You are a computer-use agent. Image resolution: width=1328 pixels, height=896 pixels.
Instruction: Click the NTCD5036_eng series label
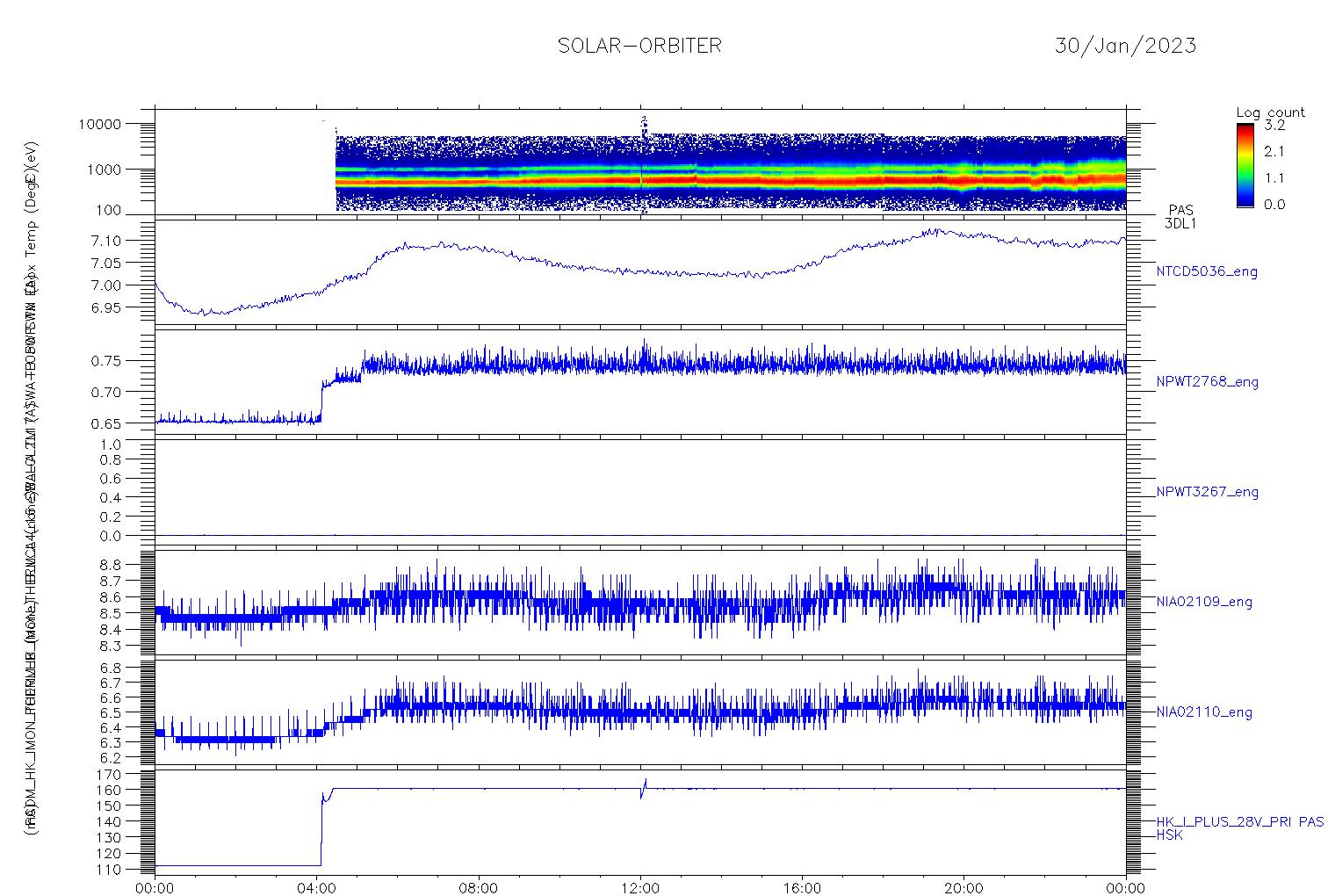click(x=1207, y=272)
